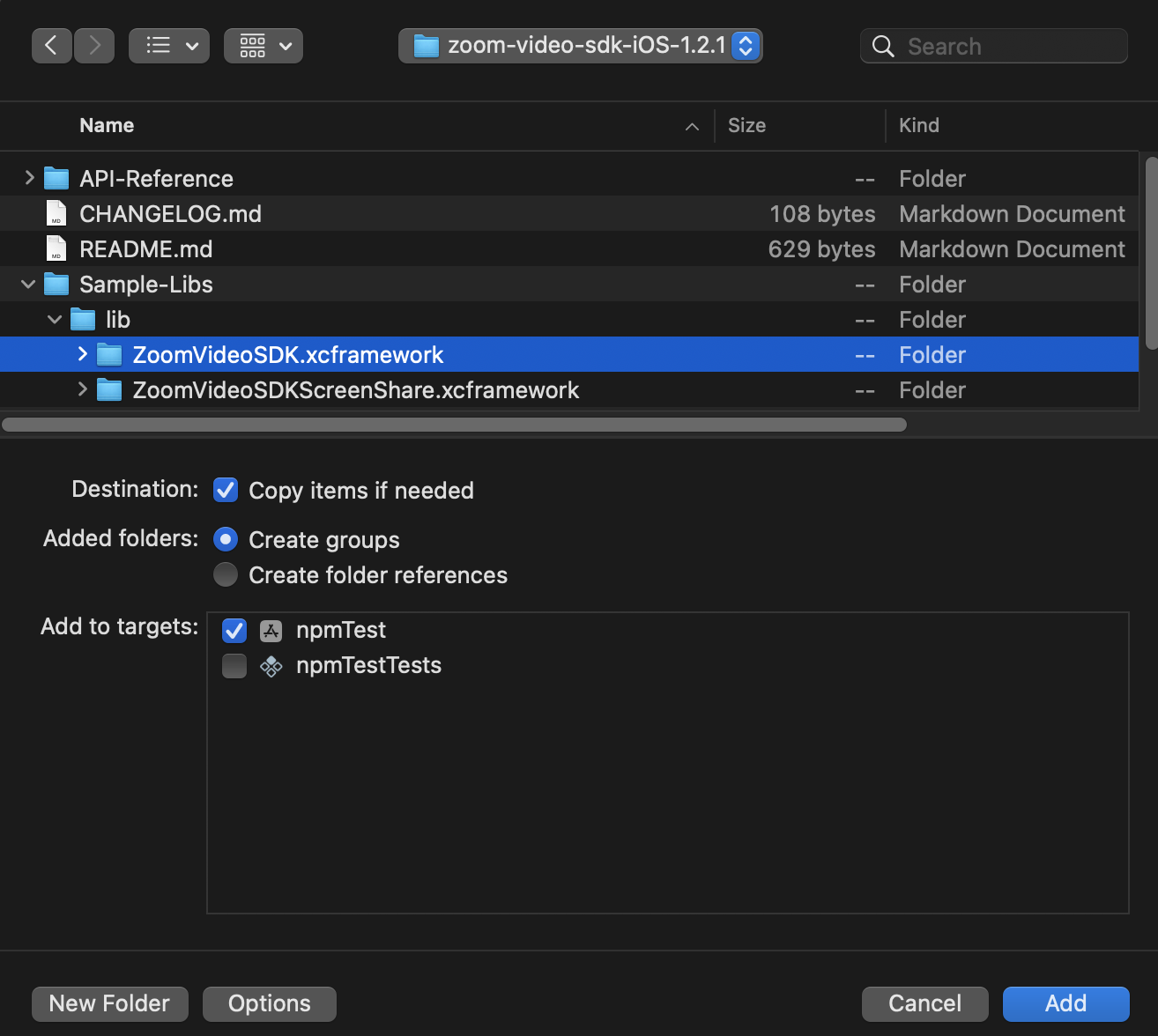Click the vertical scrollbar of file list

click(1150, 253)
